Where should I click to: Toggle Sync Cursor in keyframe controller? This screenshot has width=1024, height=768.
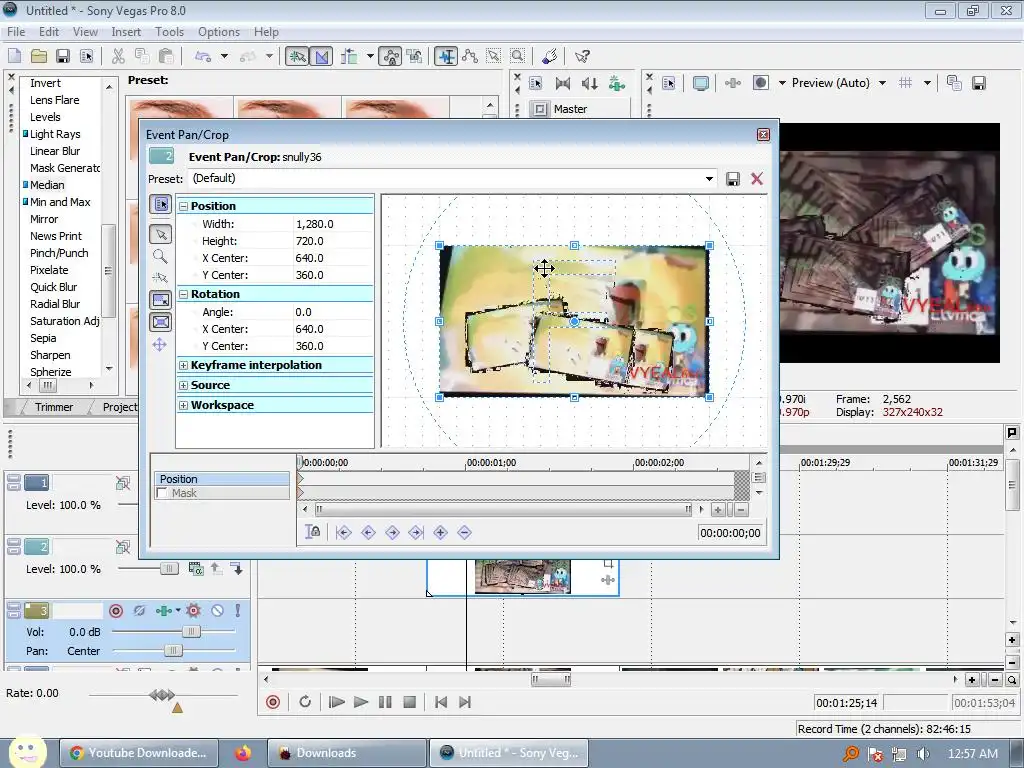click(313, 532)
